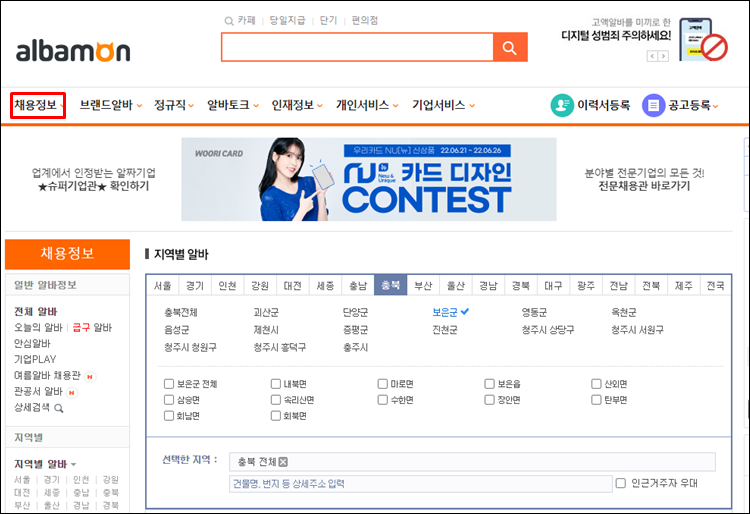Check the 회남면 checkbox
This screenshot has height=514, width=750.
pos(169,416)
